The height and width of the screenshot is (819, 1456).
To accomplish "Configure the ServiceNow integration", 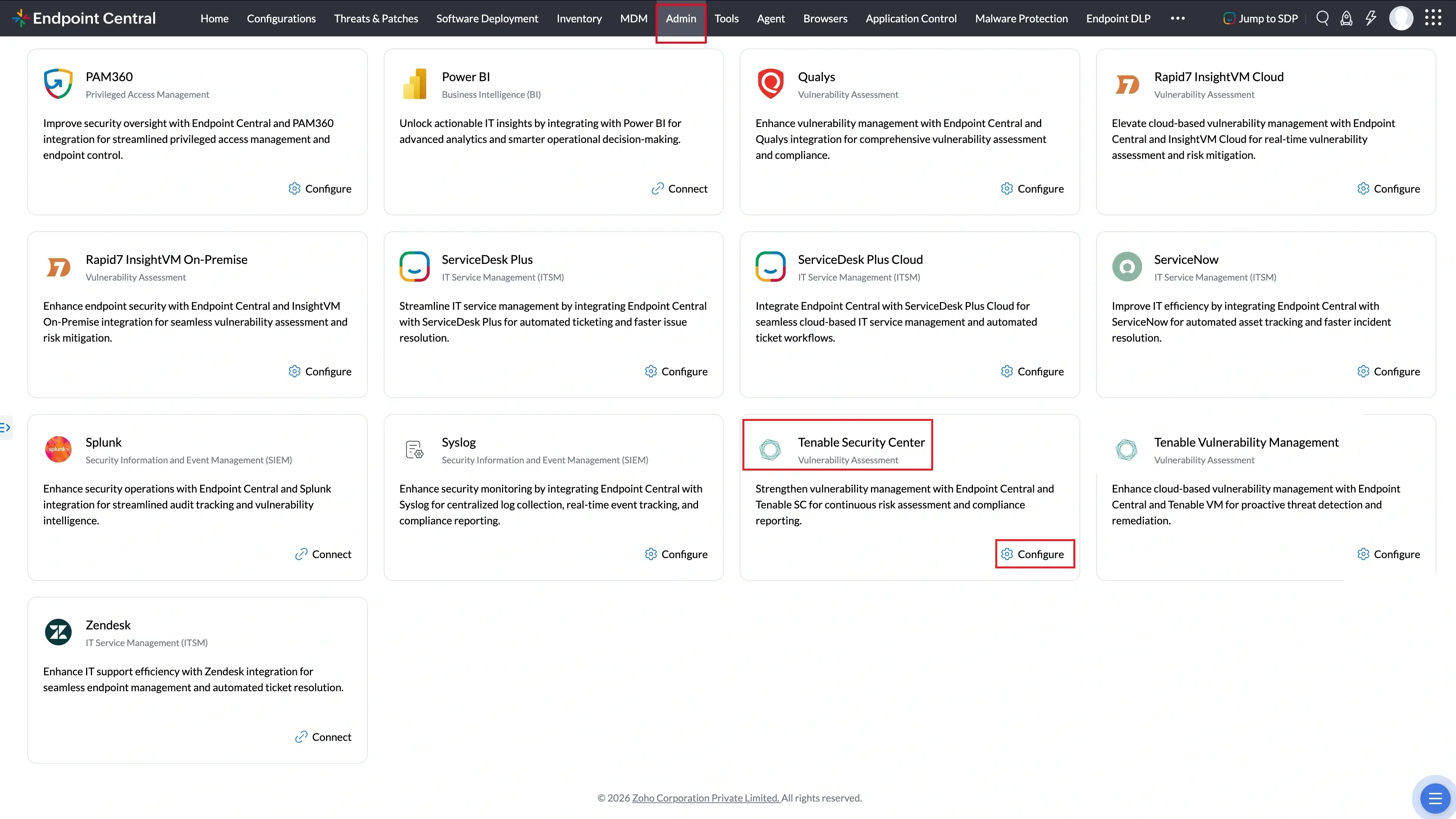I will point(1389,371).
